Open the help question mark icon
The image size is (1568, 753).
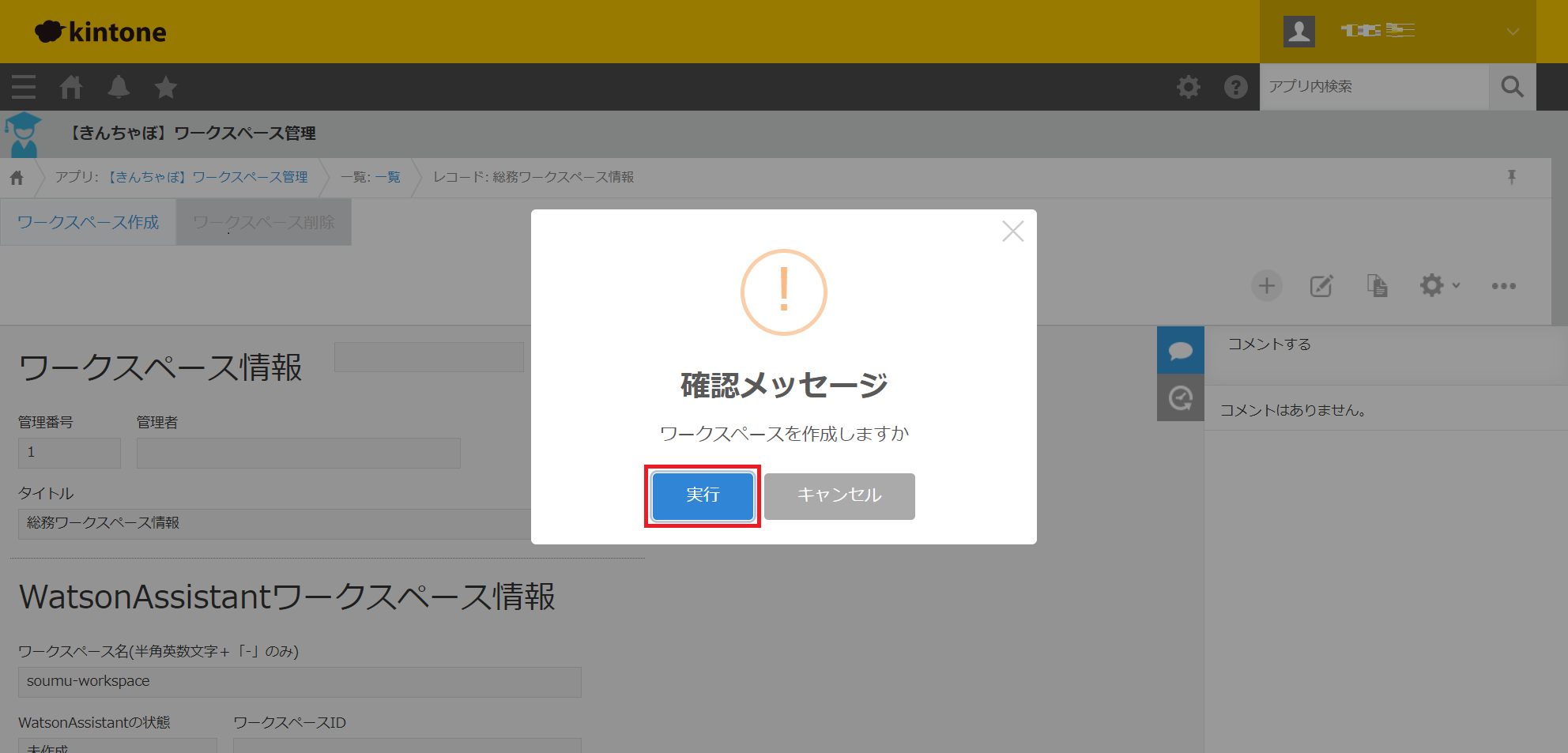click(x=1235, y=87)
